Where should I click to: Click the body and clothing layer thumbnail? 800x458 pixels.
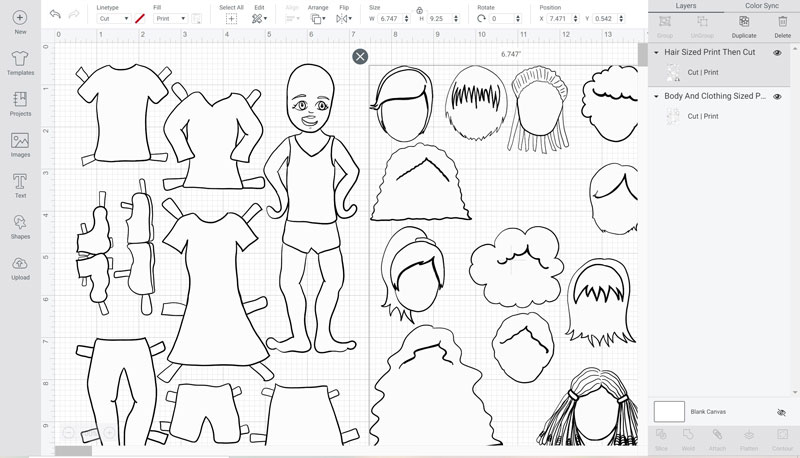click(673, 117)
